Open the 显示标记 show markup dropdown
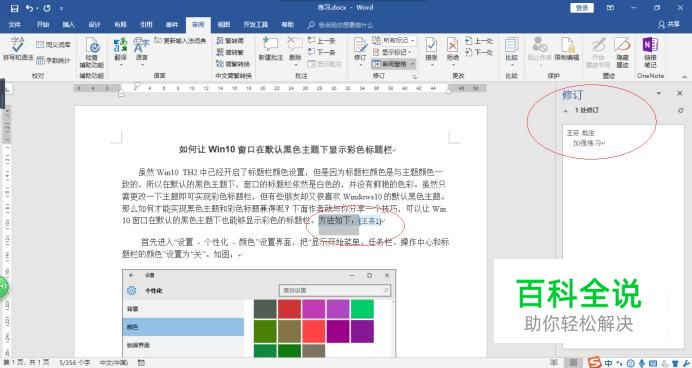This screenshot has width=692, height=368. point(392,52)
